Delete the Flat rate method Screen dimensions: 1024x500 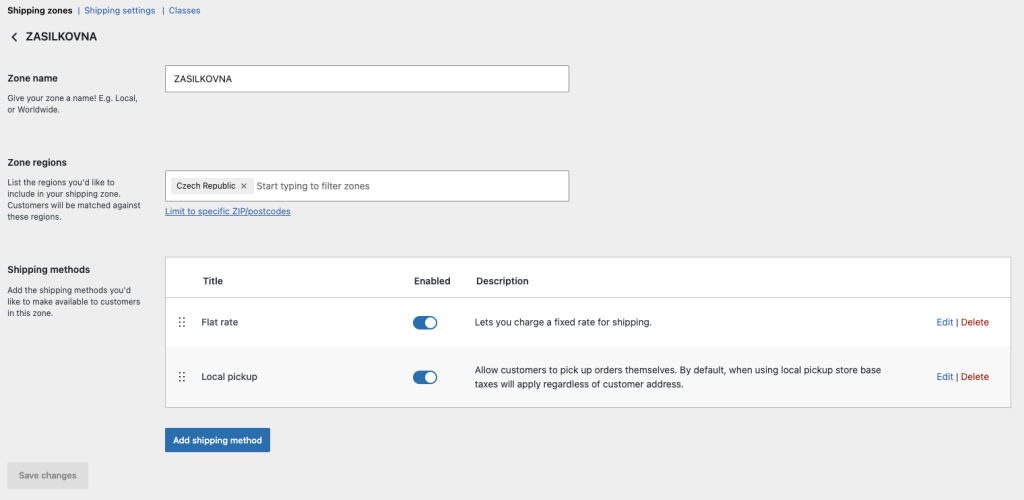pos(974,322)
